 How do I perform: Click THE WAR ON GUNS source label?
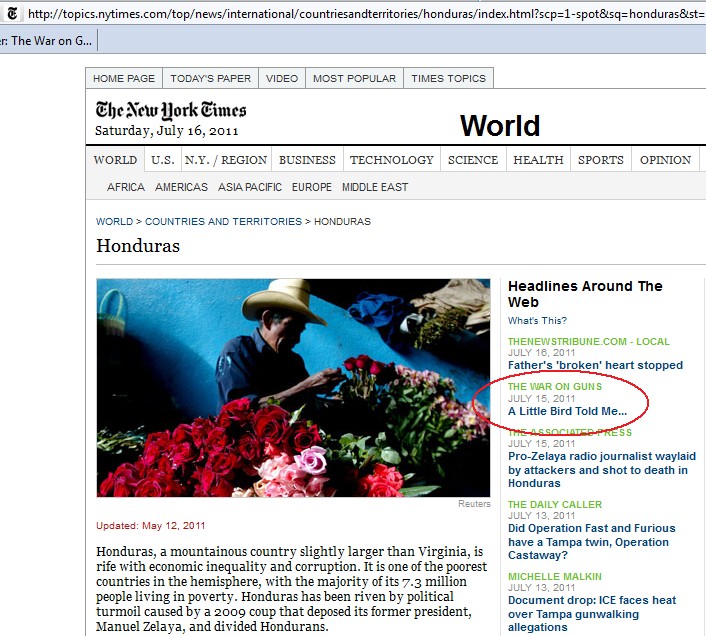[555, 387]
